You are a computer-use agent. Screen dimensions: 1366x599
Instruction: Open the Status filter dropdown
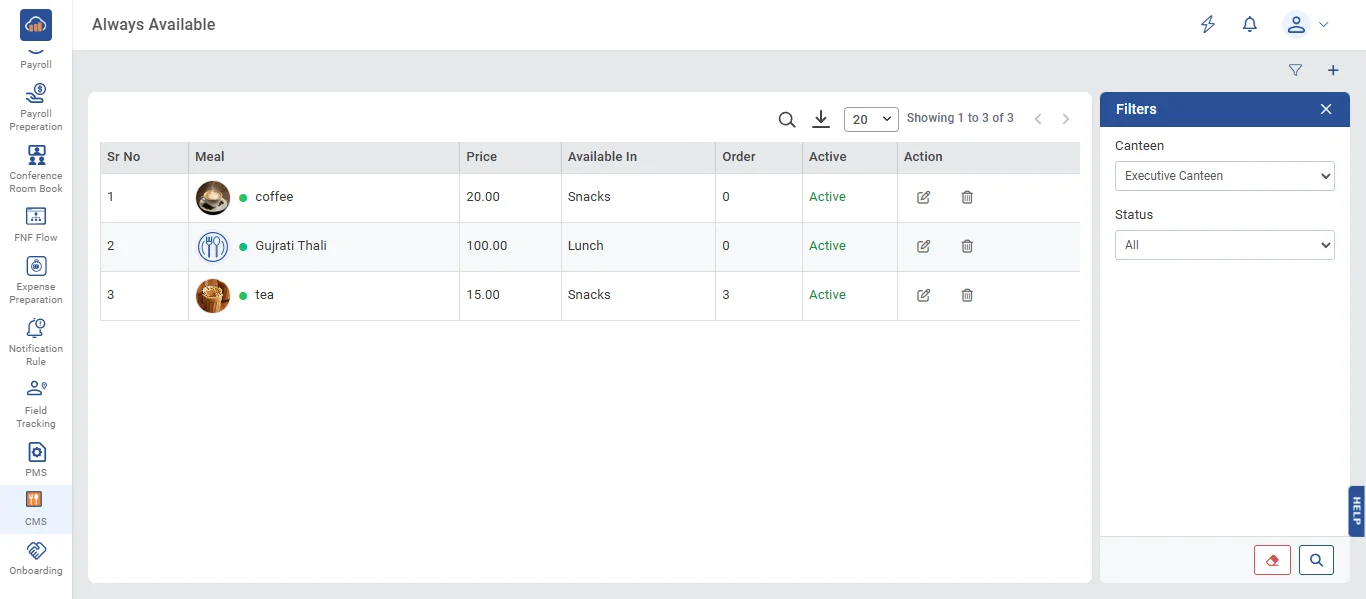(x=1225, y=245)
